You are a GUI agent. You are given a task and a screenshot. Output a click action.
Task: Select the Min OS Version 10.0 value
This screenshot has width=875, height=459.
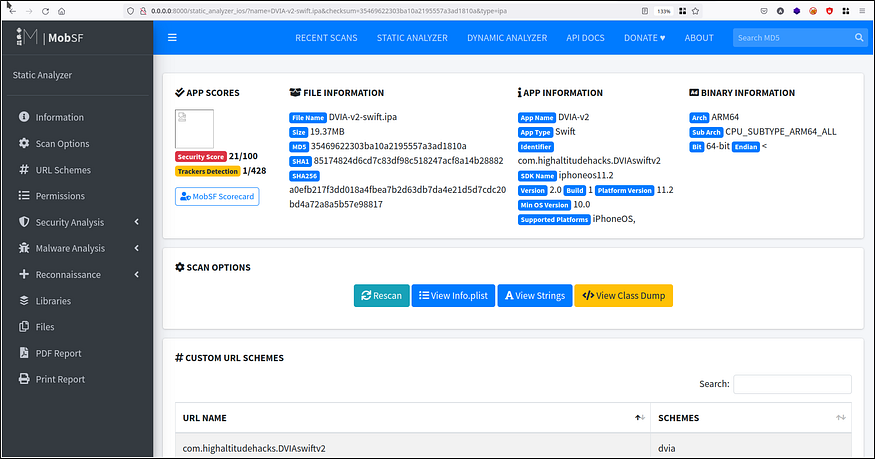(x=581, y=204)
